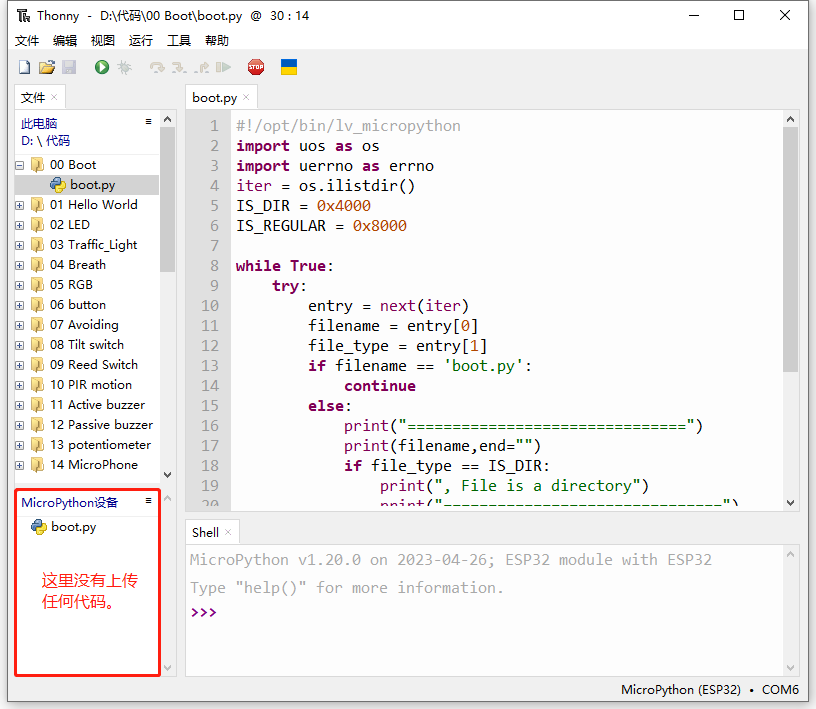
Task: Select the 10 PIR motion folder
Action: tap(91, 385)
